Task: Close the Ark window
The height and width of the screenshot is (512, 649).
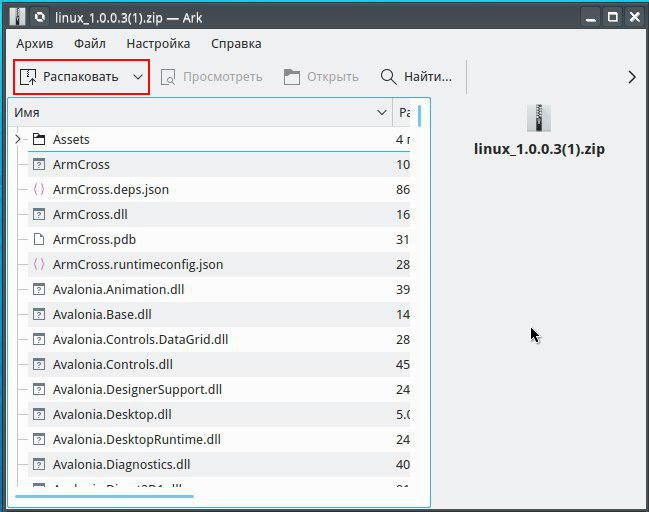Action: (x=635, y=17)
